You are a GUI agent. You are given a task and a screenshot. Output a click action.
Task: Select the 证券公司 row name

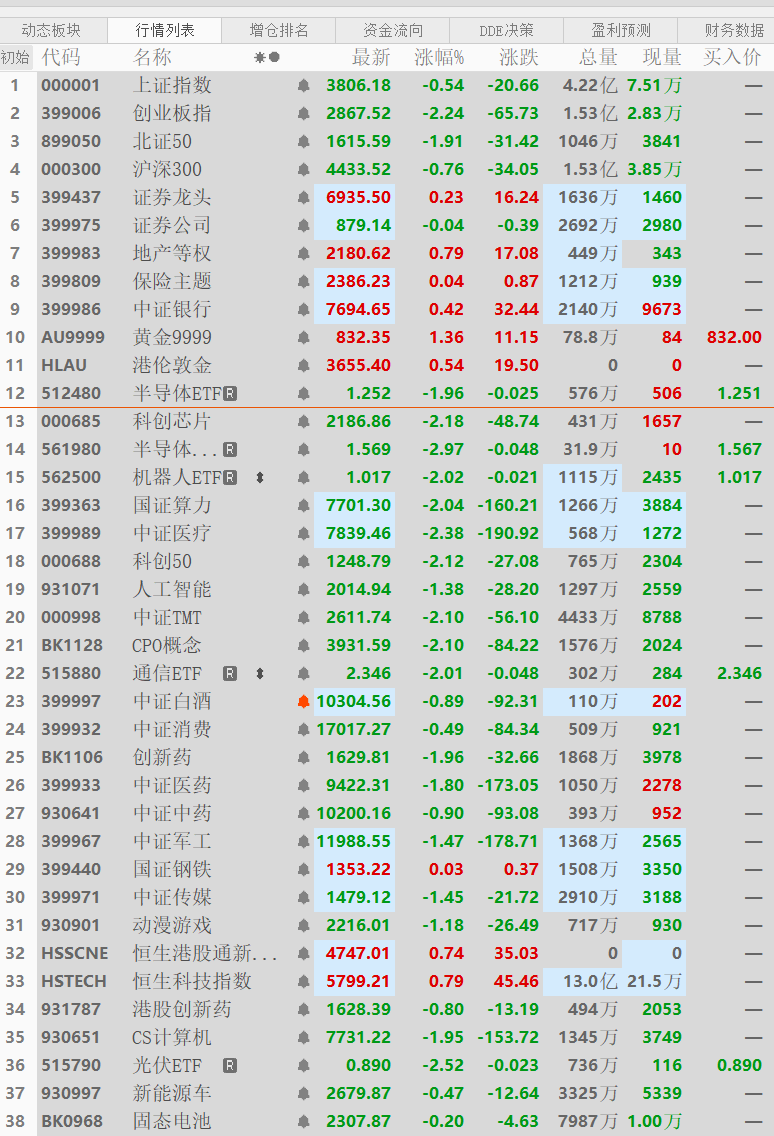[x=172, y=225]
